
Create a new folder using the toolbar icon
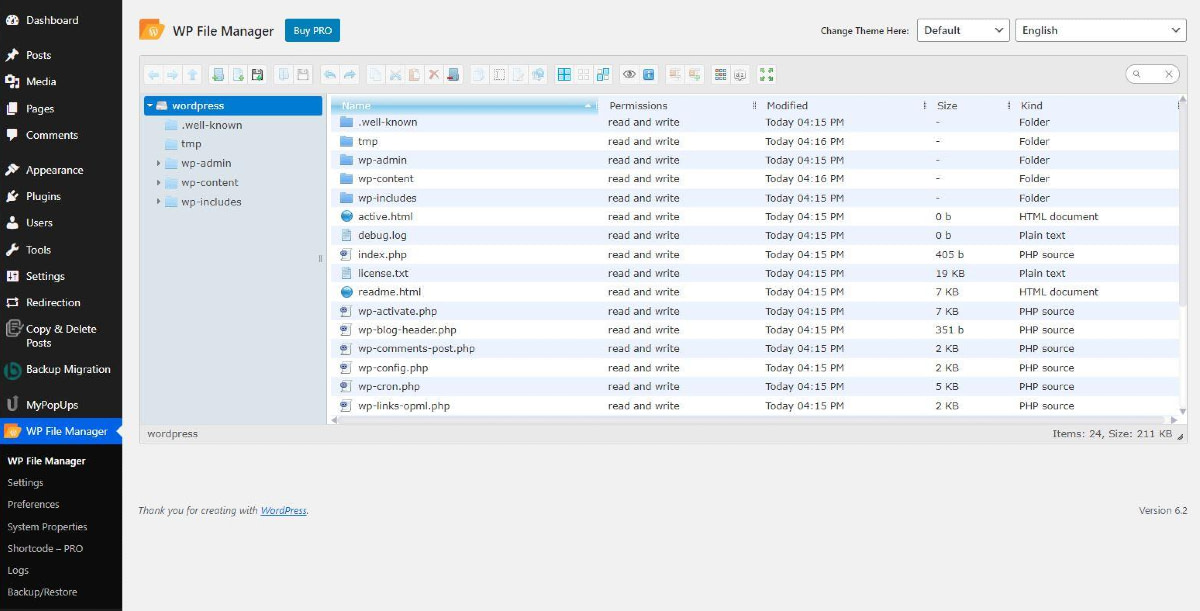tap(219, 73)
